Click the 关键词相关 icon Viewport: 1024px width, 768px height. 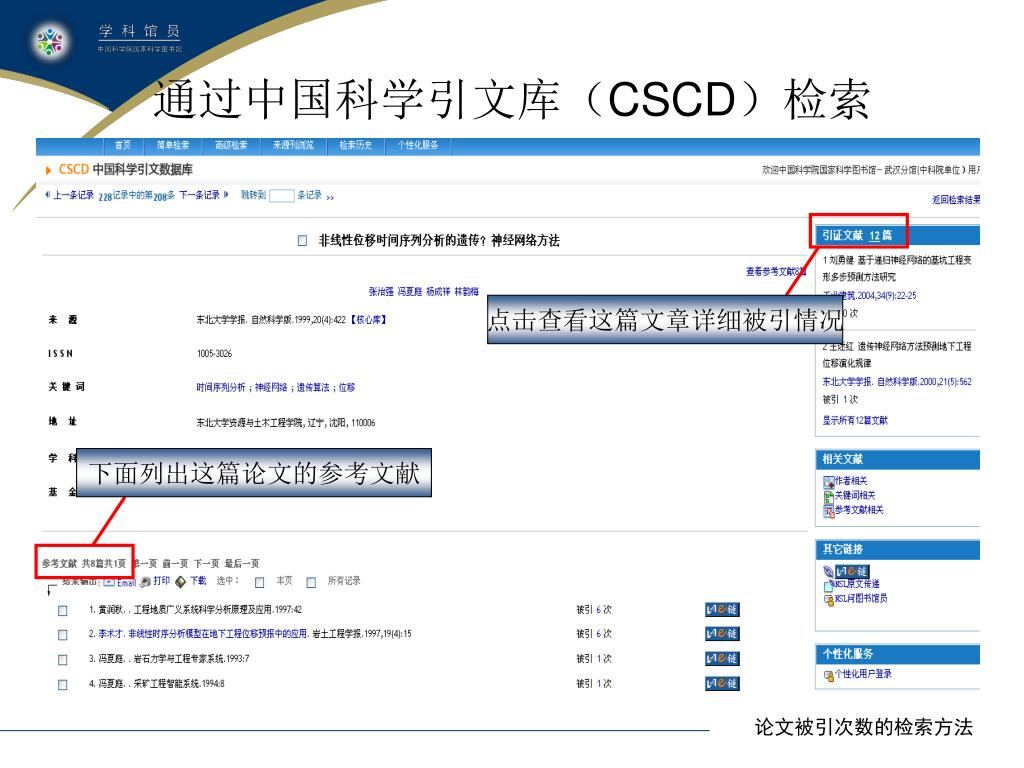[x=829, y=496]
